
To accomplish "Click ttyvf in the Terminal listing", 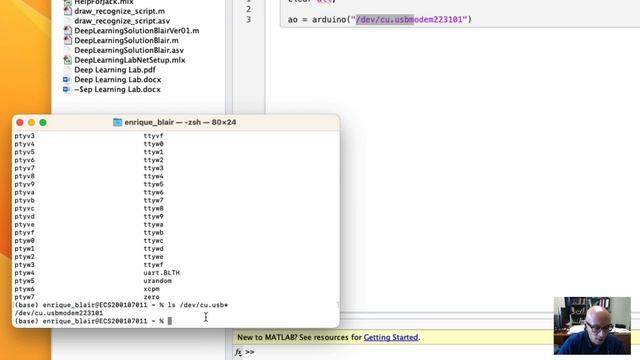I will tap(153, 136).
